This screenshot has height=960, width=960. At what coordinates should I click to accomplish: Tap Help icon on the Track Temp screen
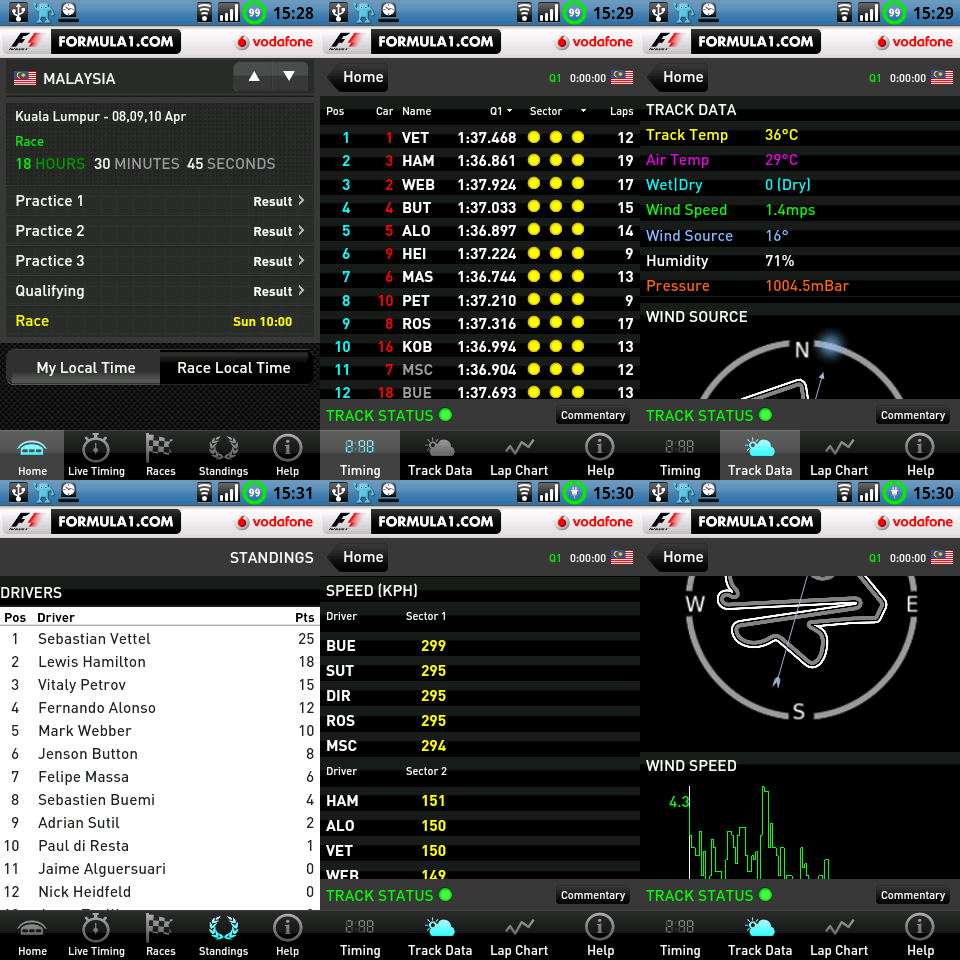[x=920, y=454]
